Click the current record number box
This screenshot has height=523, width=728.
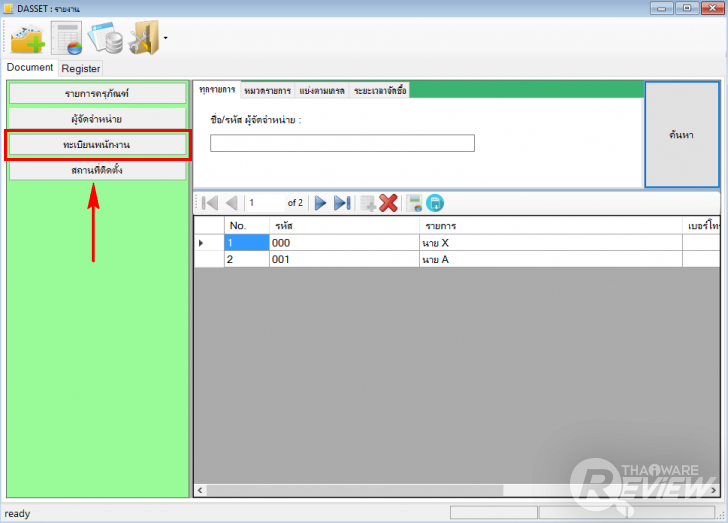(x=266, y=203)
